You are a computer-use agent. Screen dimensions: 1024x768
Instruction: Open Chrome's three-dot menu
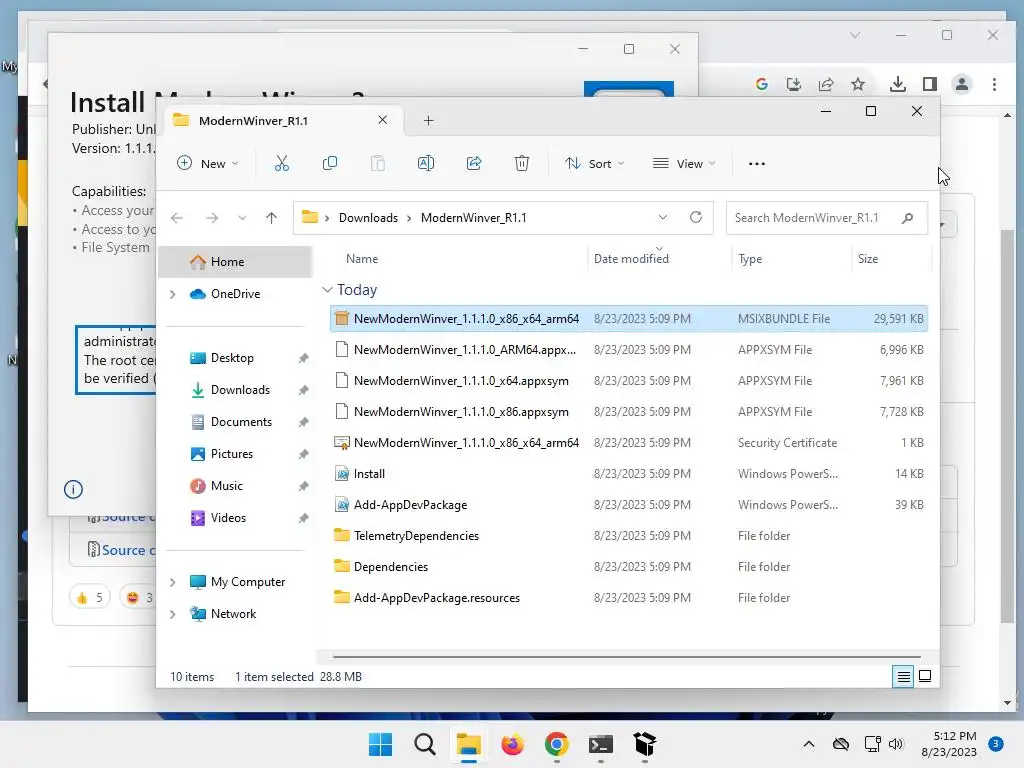[995, 84]
